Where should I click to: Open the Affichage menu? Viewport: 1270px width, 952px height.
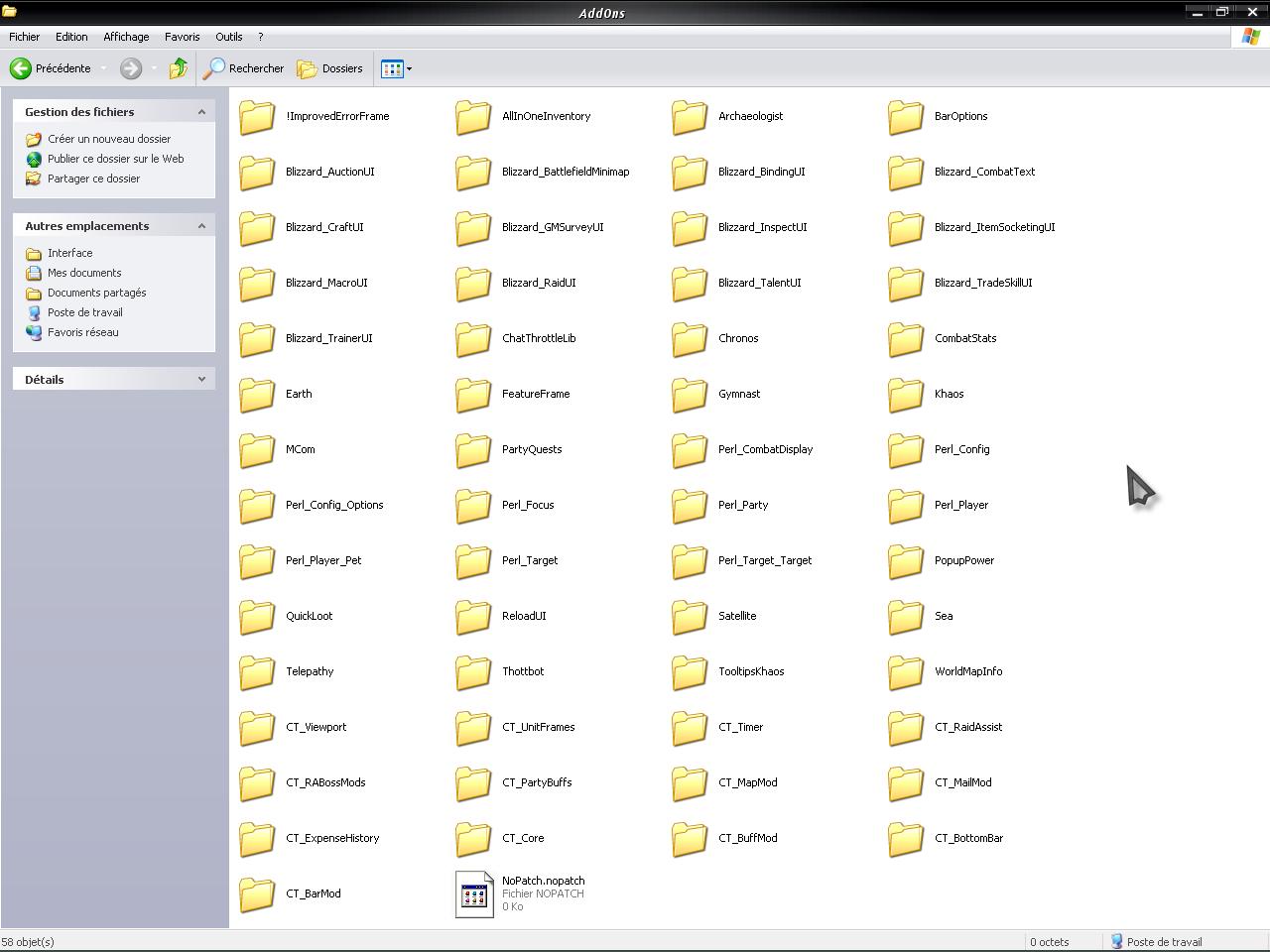[x=126, y=37]
